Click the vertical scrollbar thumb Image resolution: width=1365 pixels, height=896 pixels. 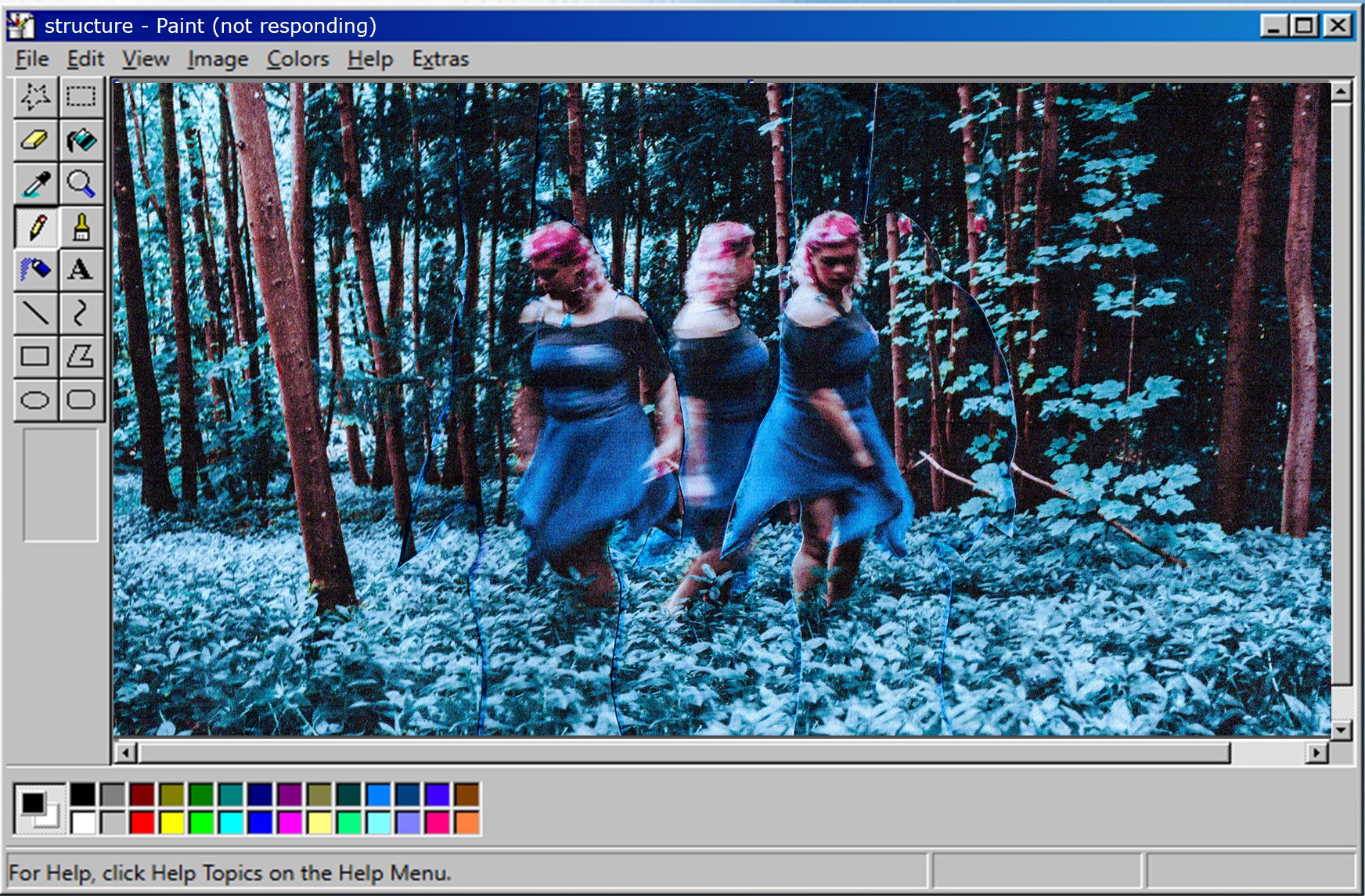coord(1342,394)
